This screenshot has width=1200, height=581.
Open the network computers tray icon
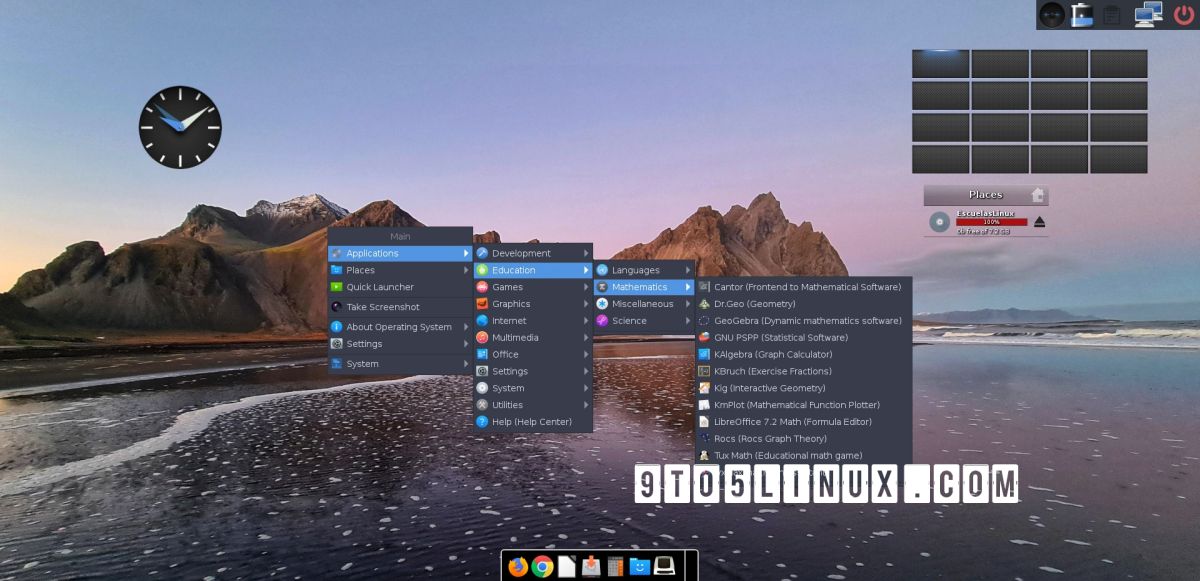click(x=1148, y=14)
